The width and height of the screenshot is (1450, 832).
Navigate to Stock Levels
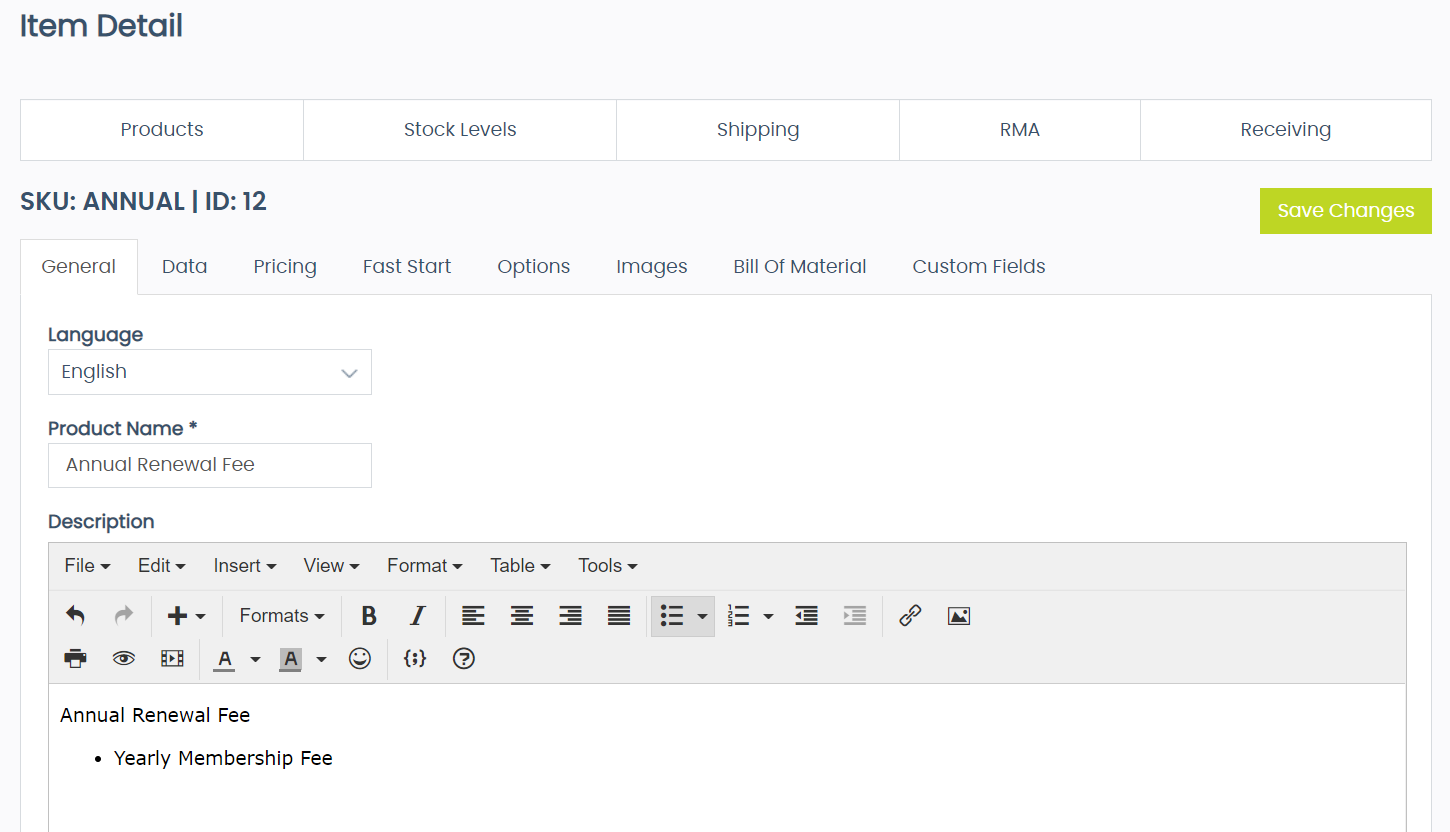(x=460, y=129)
